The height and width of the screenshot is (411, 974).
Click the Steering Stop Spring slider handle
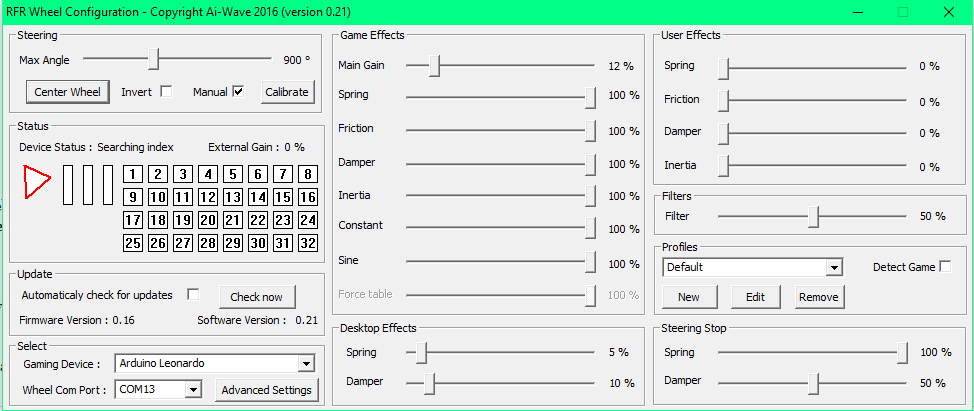point(903,353)
